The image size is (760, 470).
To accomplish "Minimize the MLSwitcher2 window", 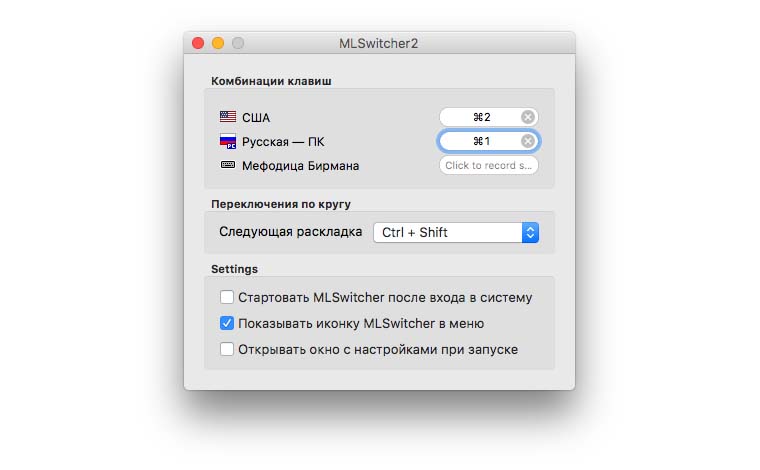I will [218, 43].
